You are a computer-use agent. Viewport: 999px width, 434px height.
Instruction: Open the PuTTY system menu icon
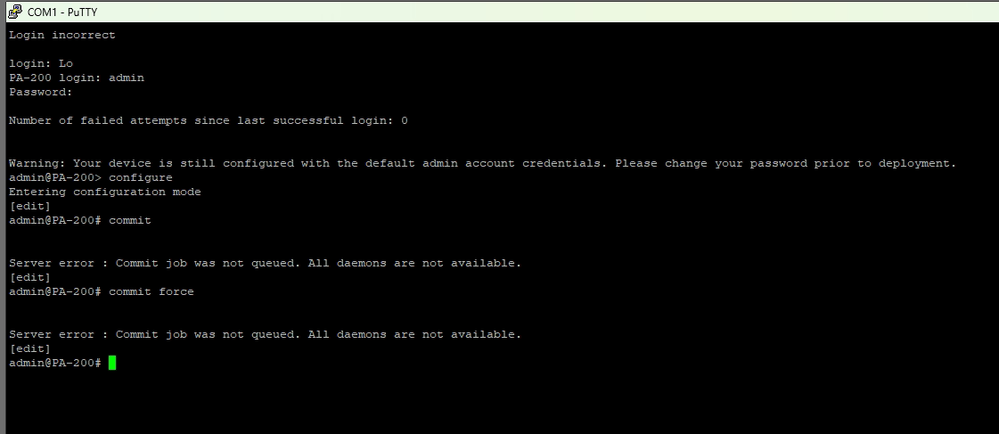coord(15,12)
